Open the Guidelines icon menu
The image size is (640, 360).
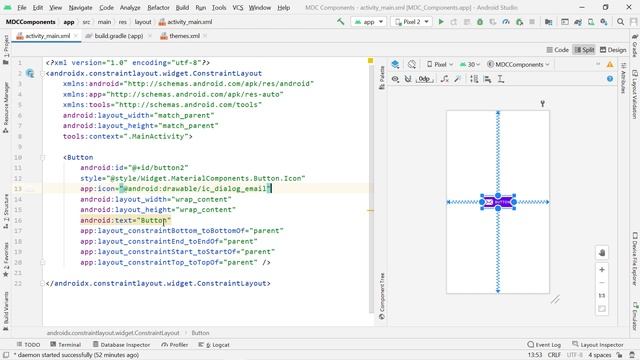[x=500, y=79]
